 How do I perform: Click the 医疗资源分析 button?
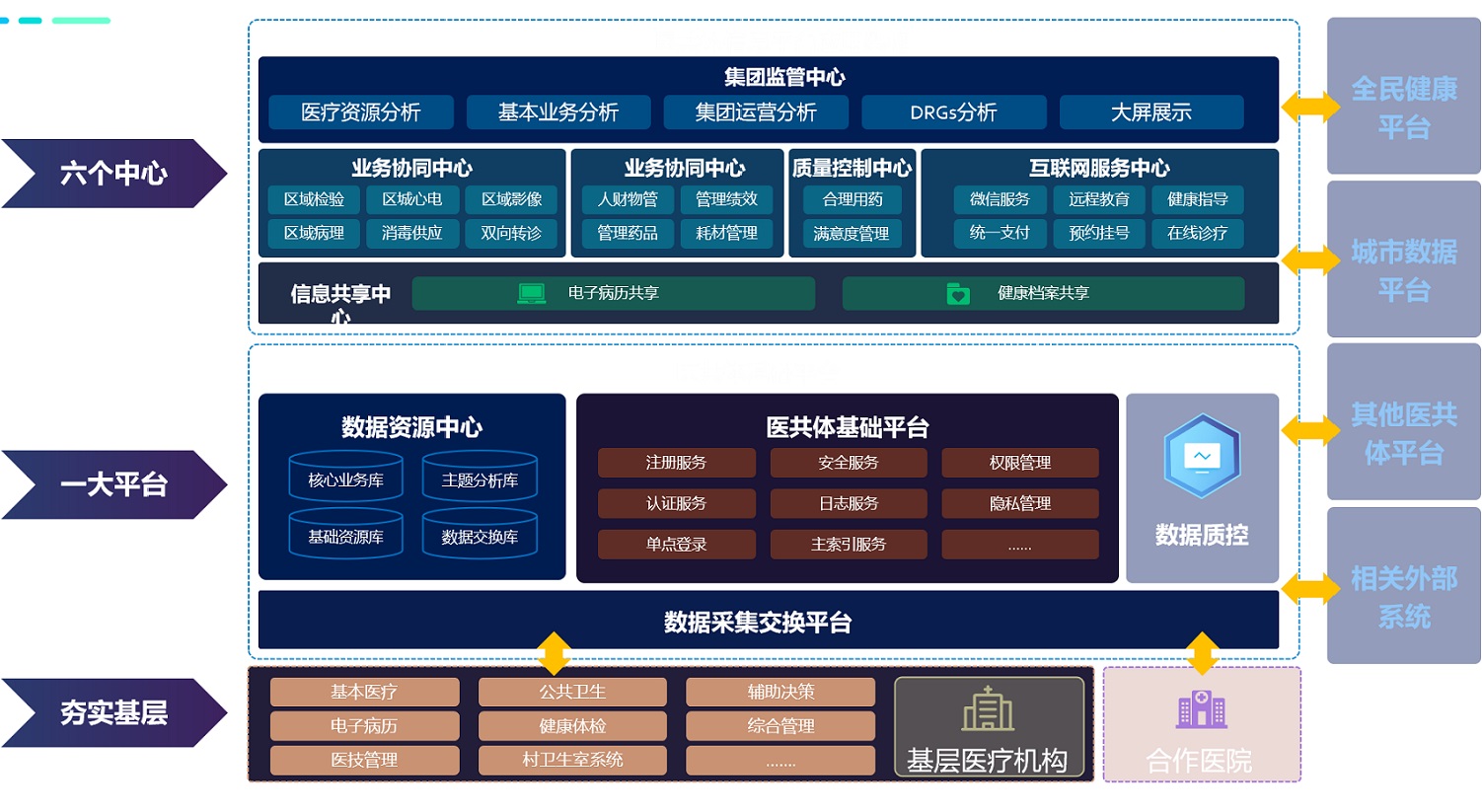click(x=361, y=112)
